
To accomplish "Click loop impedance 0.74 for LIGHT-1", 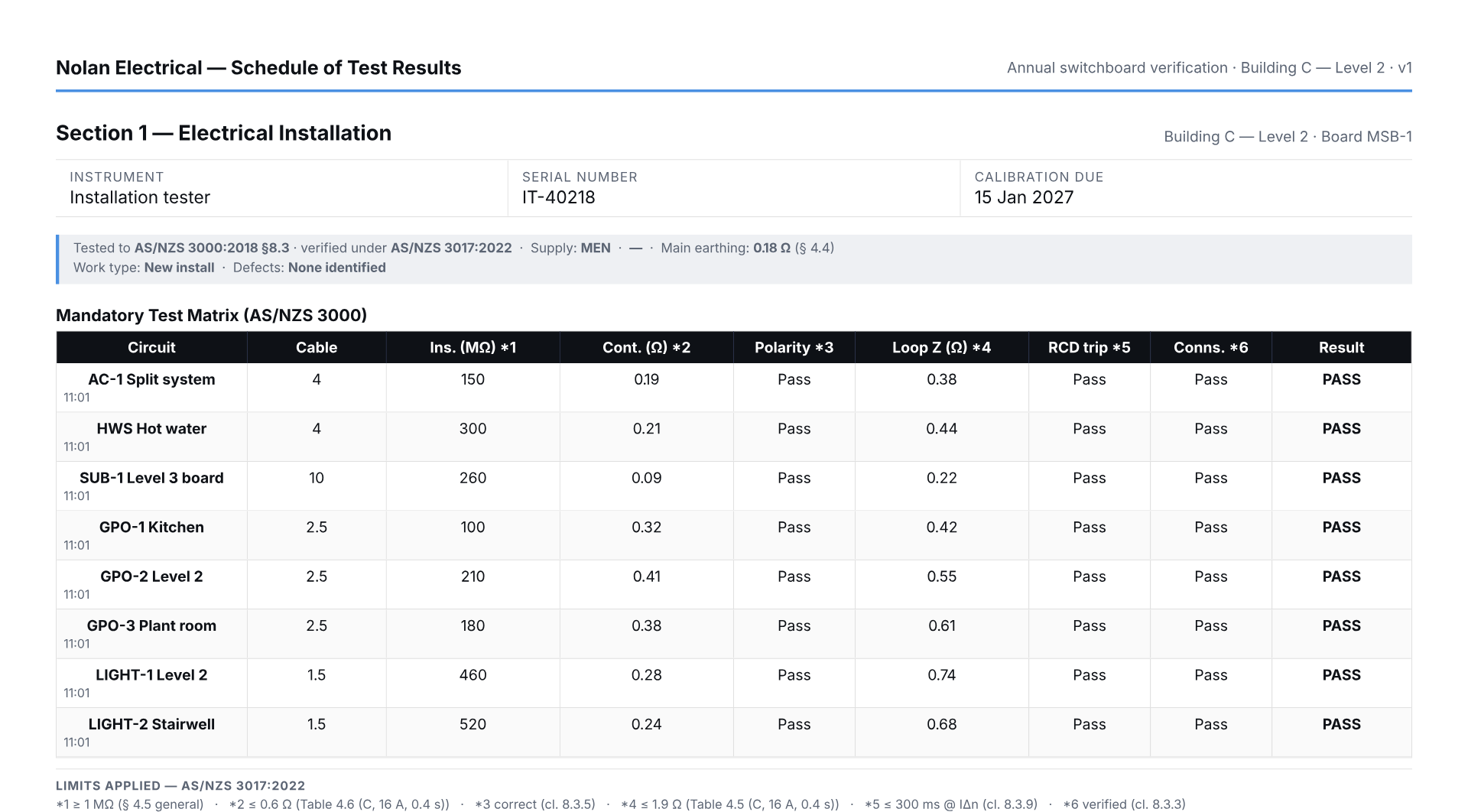I will [x=941, y=675].
